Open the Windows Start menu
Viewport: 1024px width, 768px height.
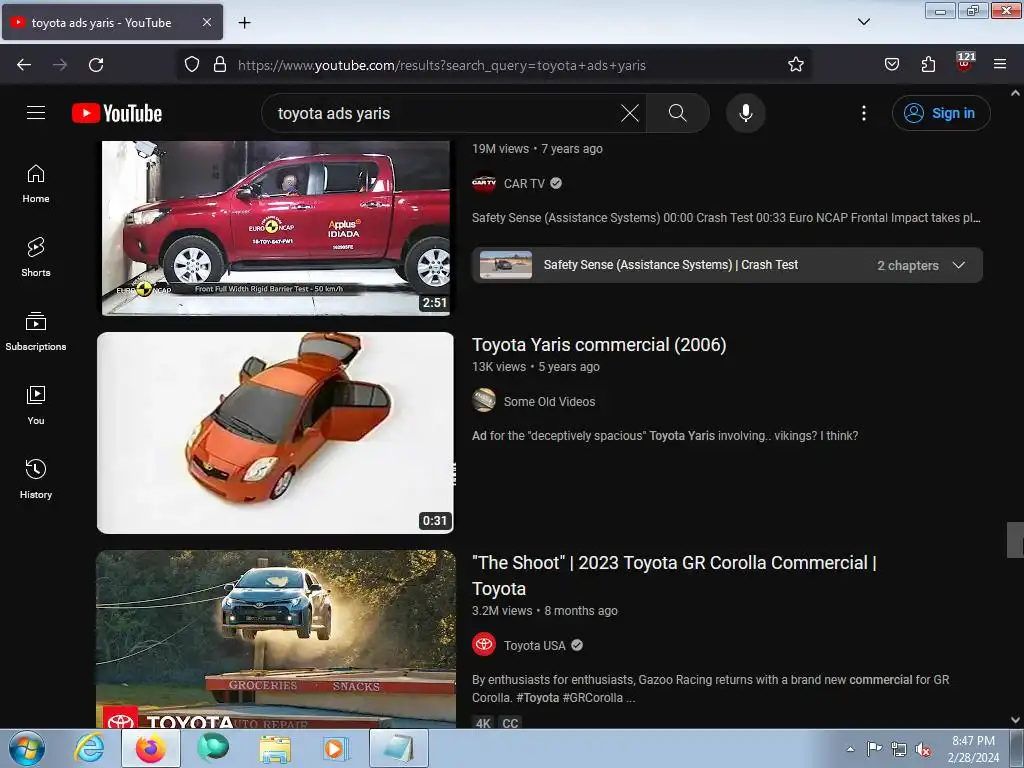[x=27, y=748]
